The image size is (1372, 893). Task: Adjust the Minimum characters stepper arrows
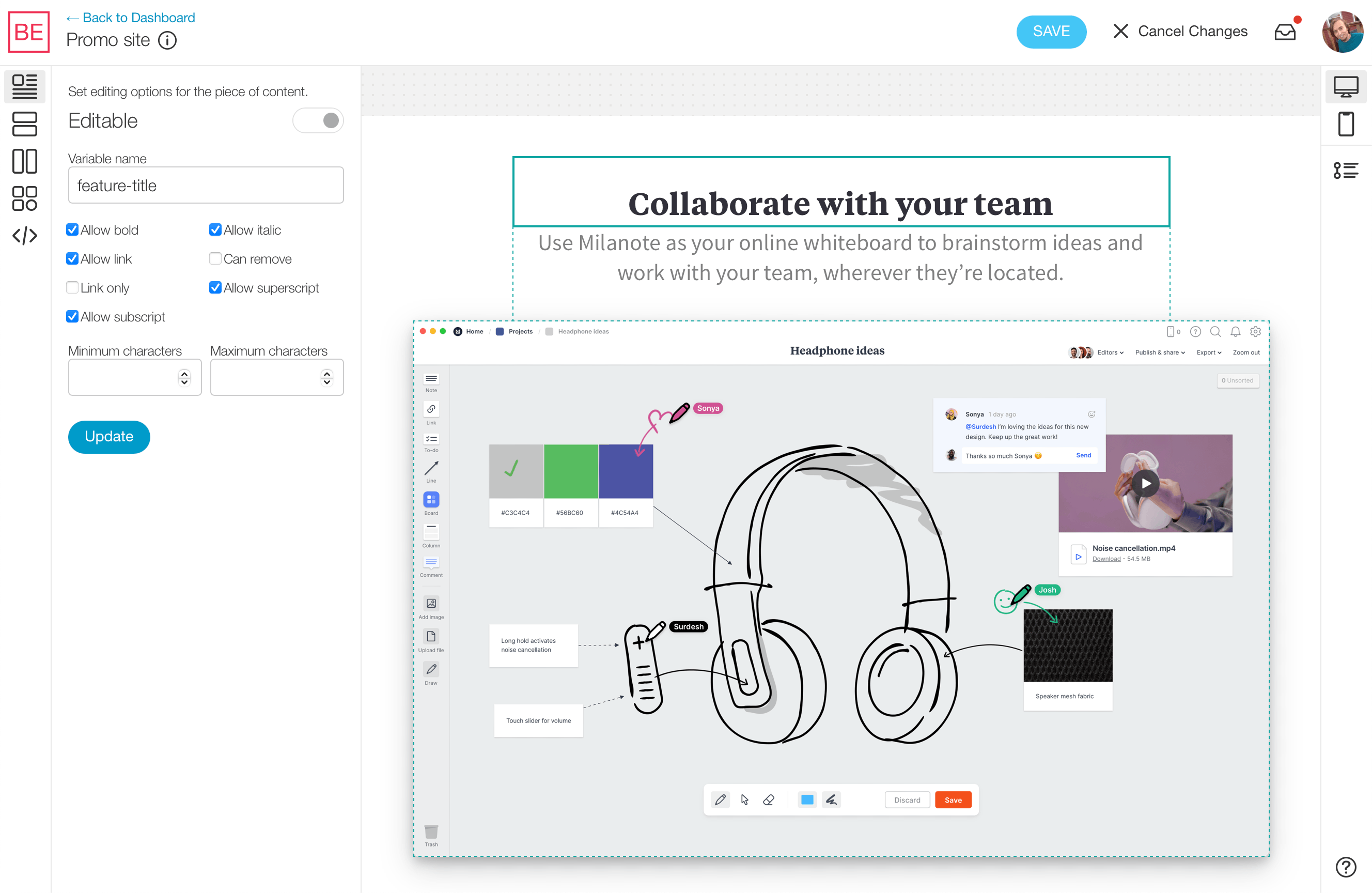coord(184,377)
